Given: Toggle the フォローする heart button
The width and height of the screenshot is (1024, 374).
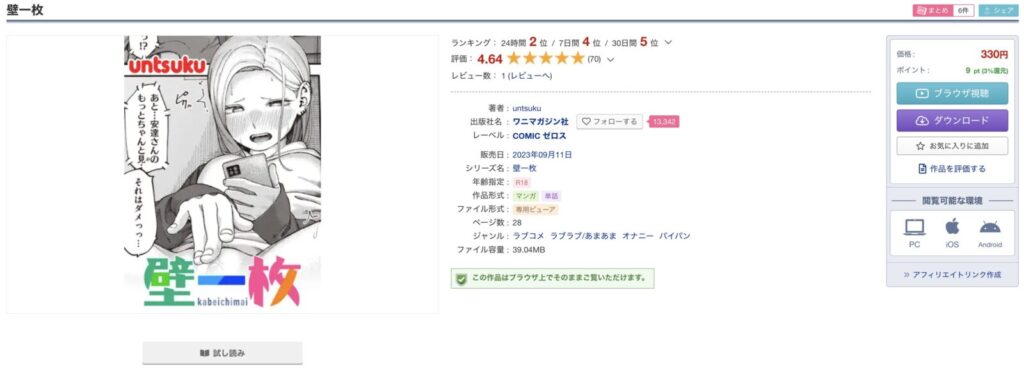Looking at the screenshot, I should coord(609,121).
